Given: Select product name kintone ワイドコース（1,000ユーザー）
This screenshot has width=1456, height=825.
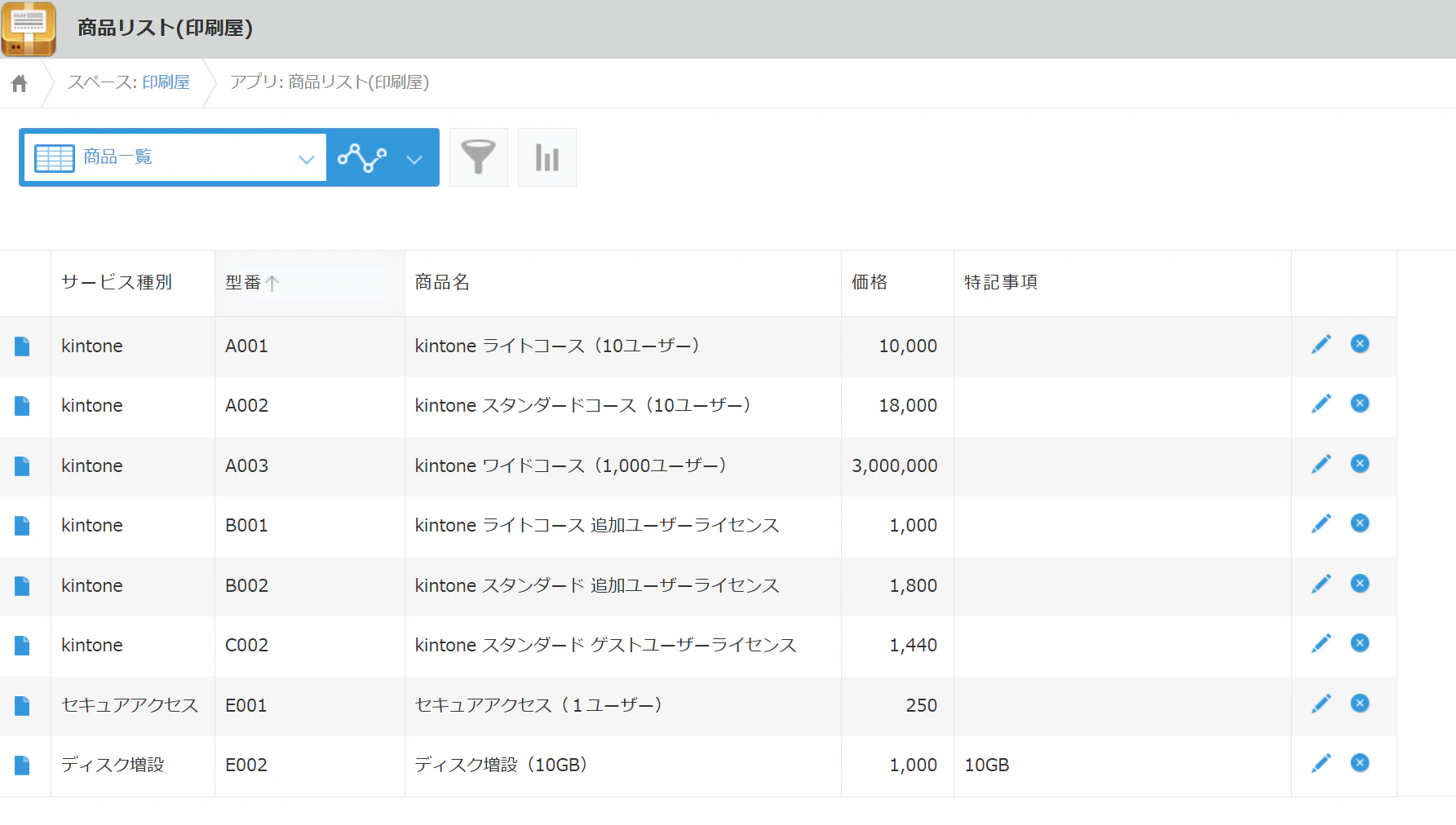Looking at the screenshot, I should pyautogui.click(x=571, y=466).
